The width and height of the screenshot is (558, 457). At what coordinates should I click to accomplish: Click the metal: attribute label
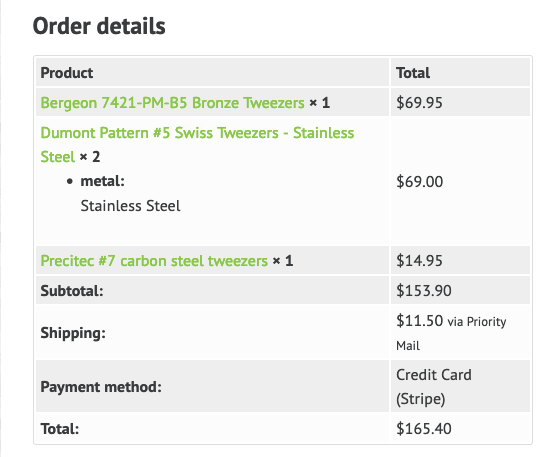[102, 181]
